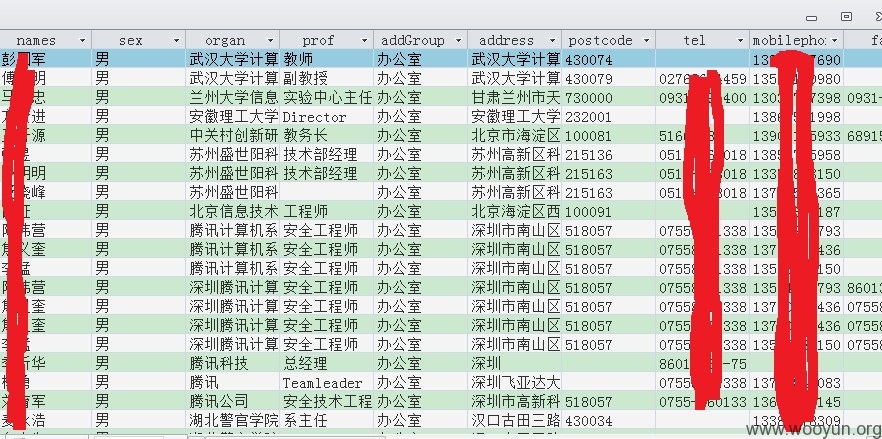This screenshot has width=882, height=439.
Task: Select the prof cell 副教授
Action: pos(326,78)
